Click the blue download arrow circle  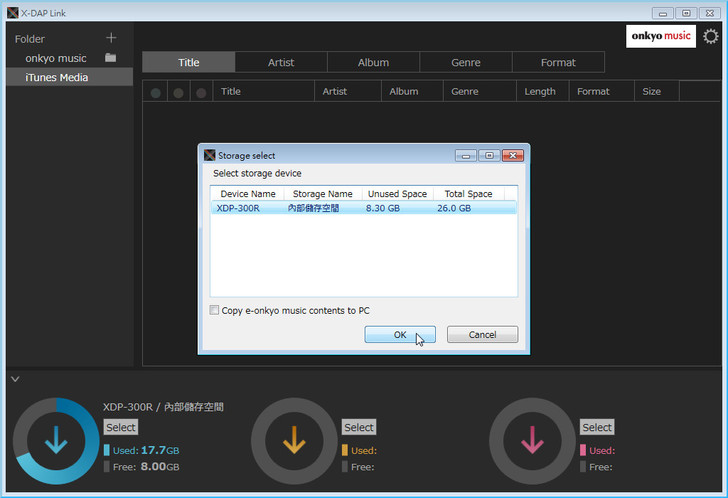56,440
